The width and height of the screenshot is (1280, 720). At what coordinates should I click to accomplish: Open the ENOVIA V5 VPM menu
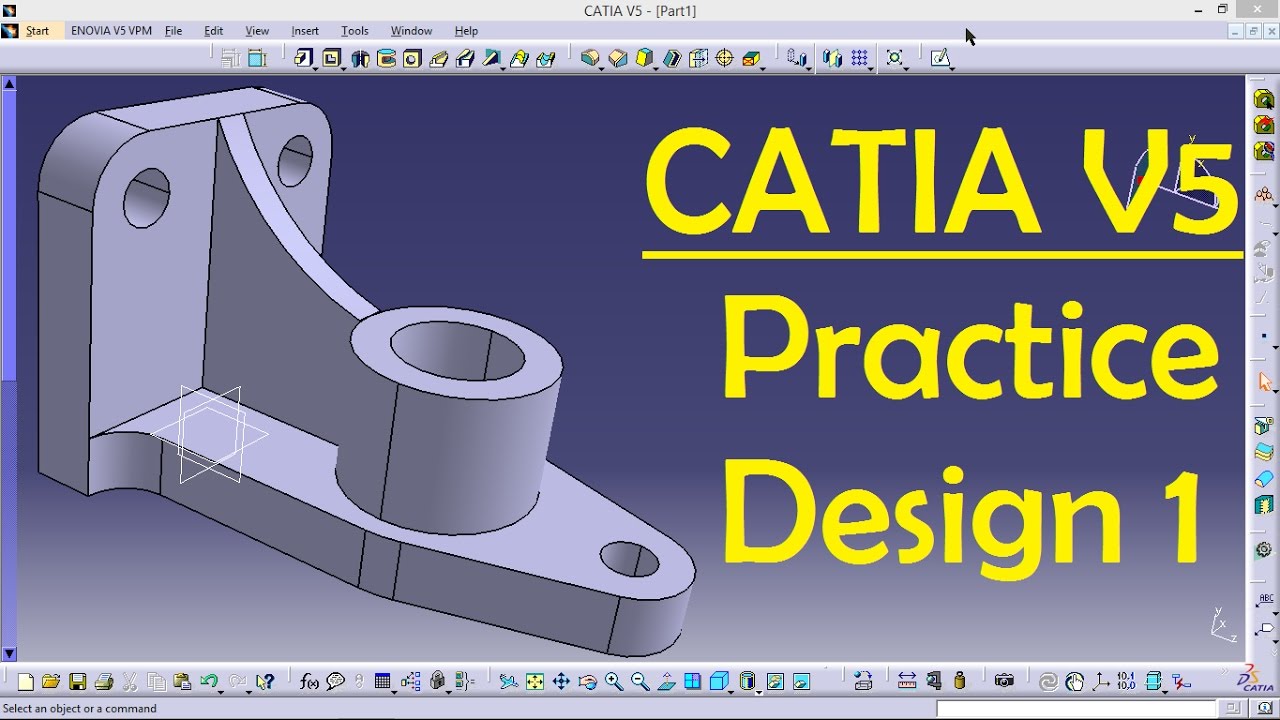coord(111,31)
